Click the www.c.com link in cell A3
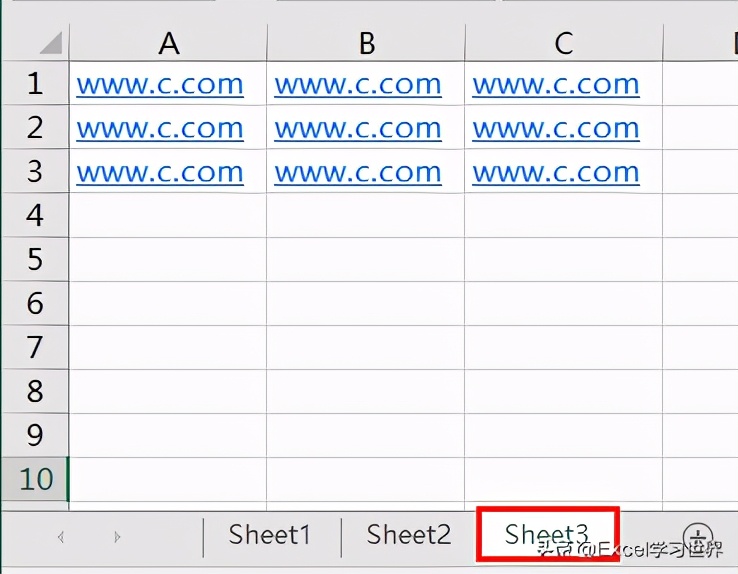The height and width of the screenshot is (574, 738). tap(160, 173)
